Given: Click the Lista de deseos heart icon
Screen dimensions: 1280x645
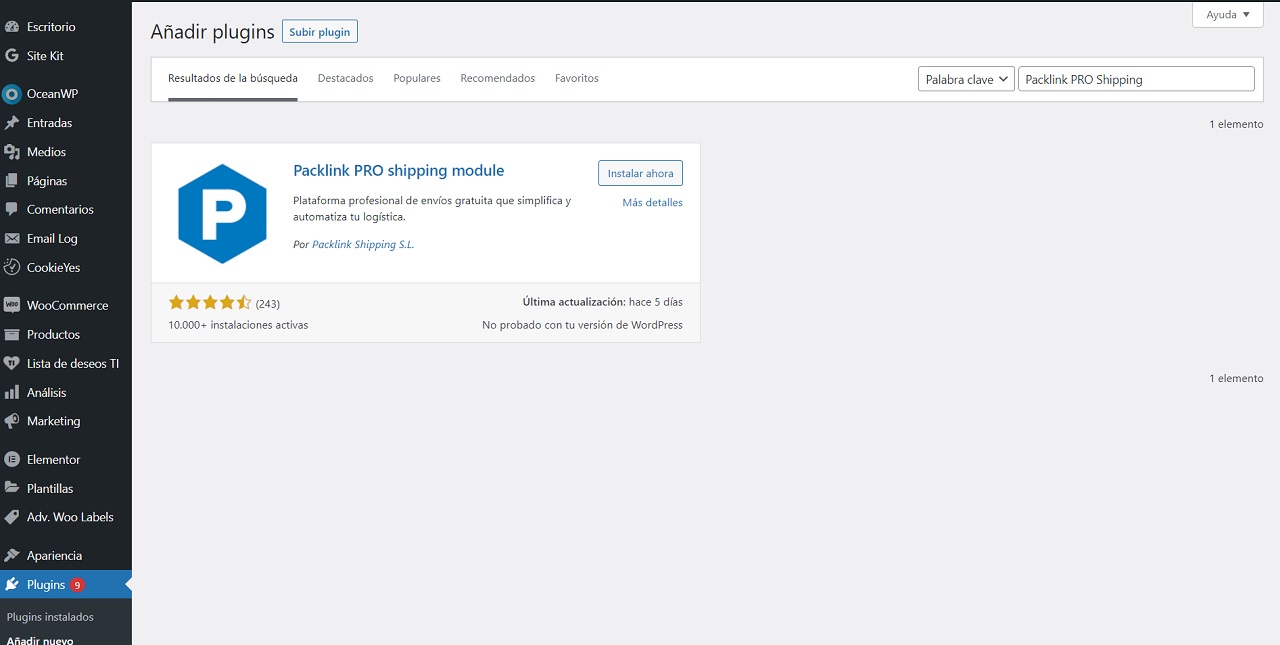Looking at the screenshot, I should point(12,364).
